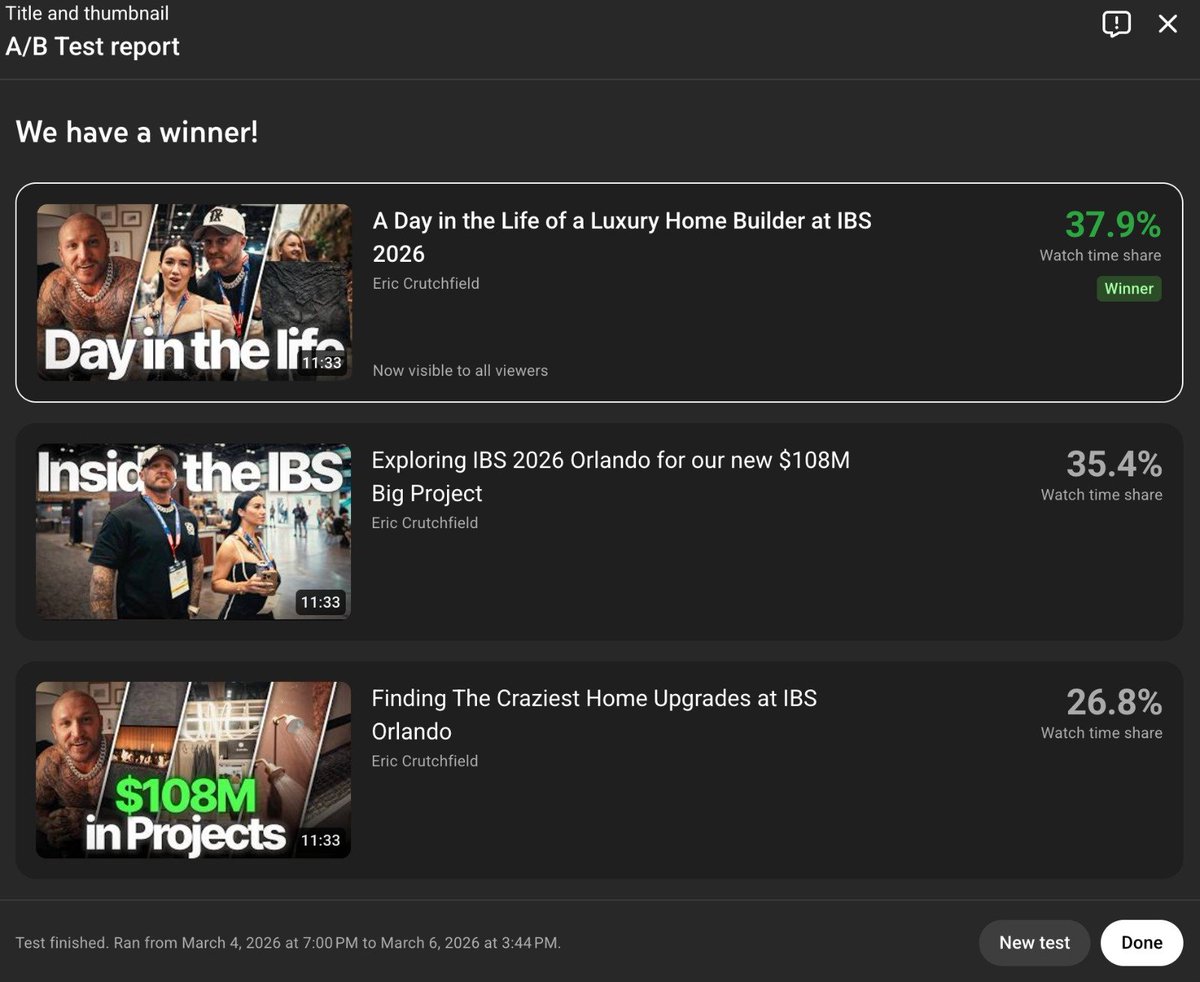Click the Winner badge on the winning variant
This screenshot has height=982, width=1200.
(x=1129, y=288)
